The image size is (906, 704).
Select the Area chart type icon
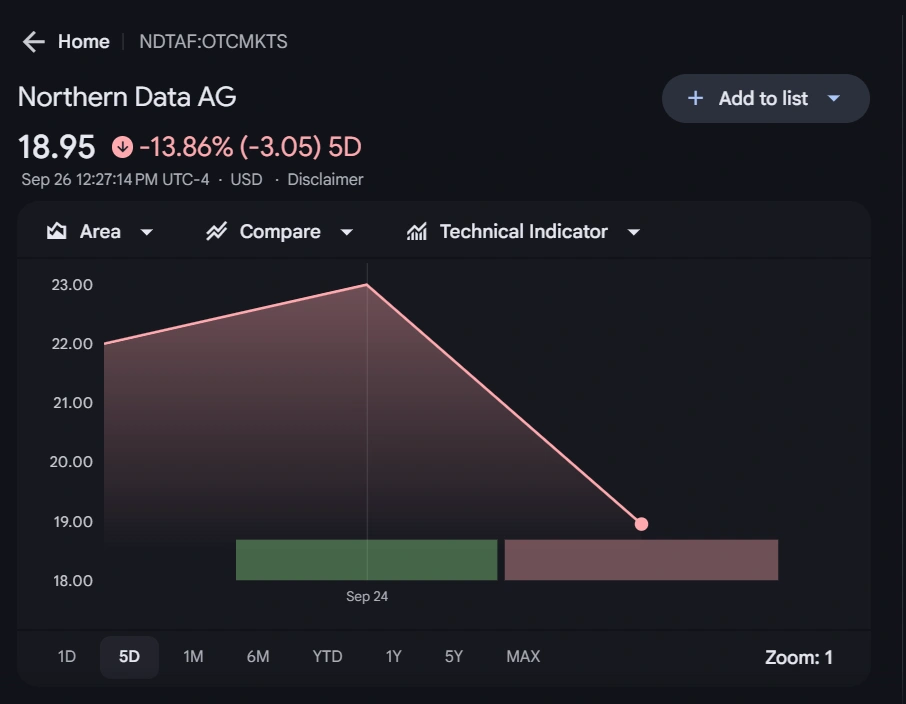coord(56,231)
